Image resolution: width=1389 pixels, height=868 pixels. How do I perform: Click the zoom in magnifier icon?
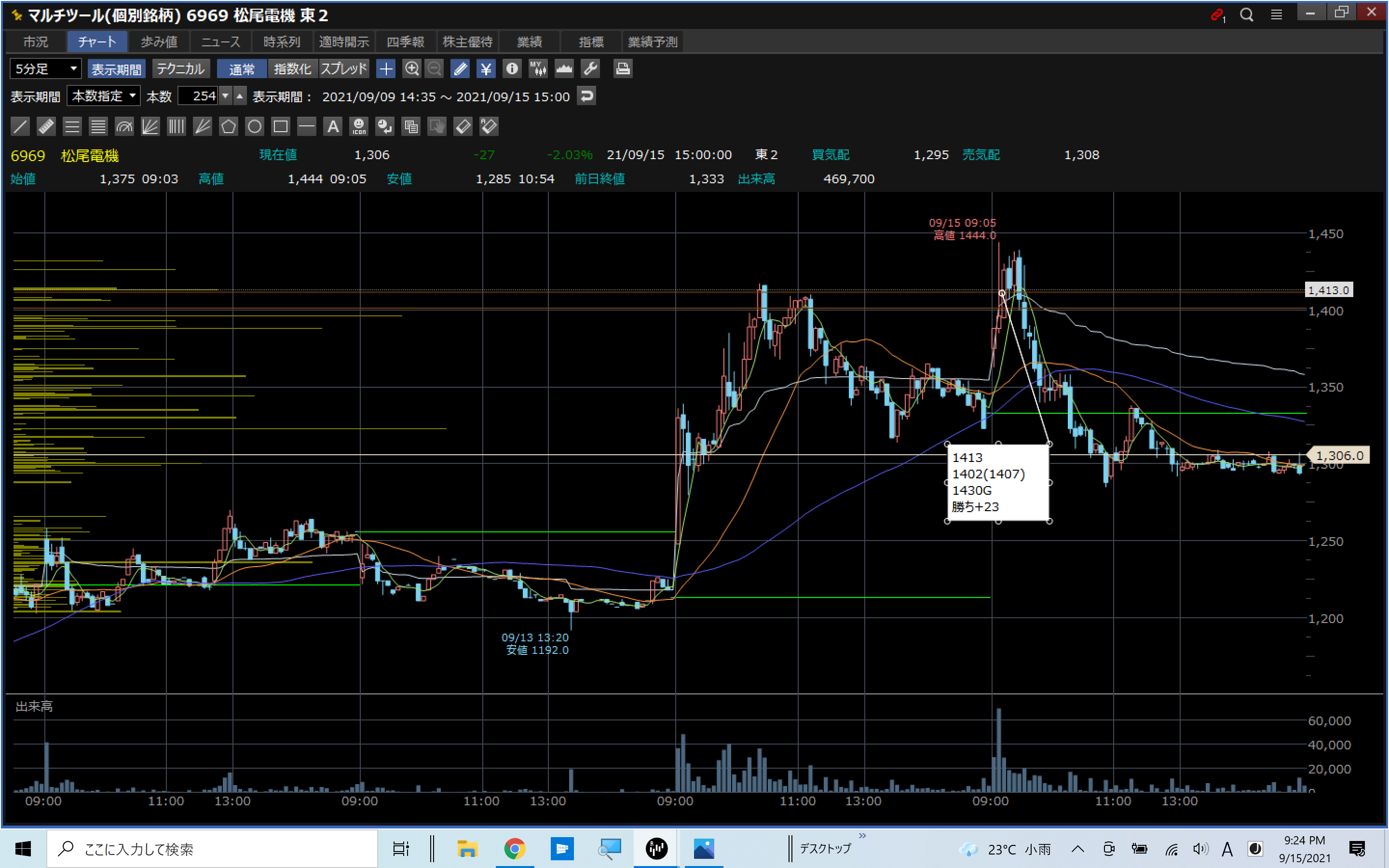pos(411,69)
